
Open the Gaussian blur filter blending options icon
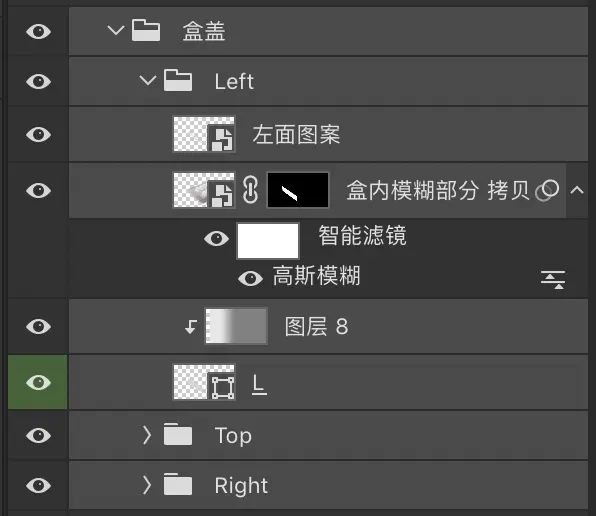click(553, 280)
